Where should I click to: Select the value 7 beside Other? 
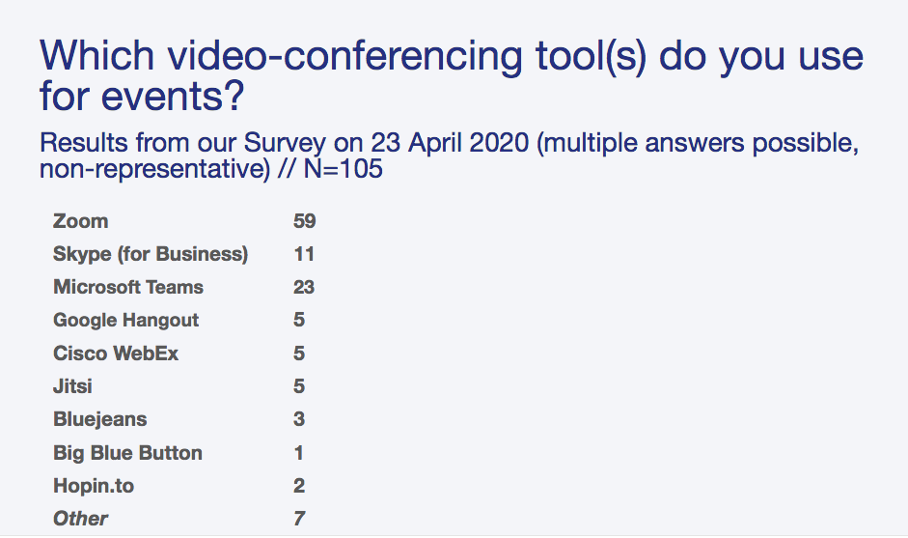(x=299, y=518)
